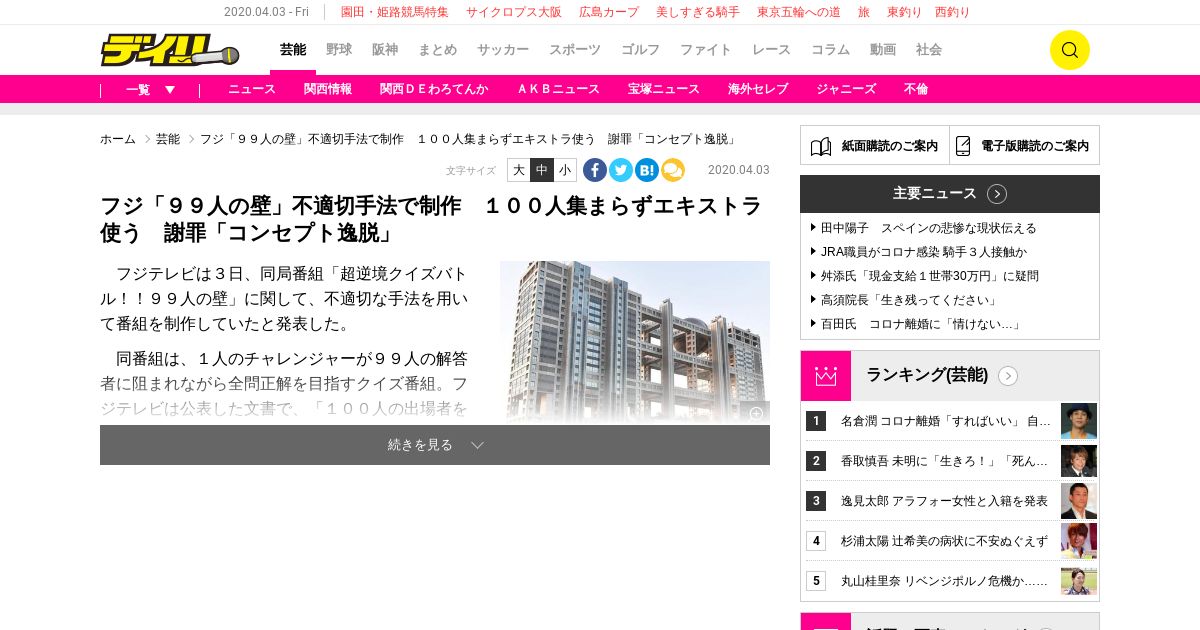Open the レース tab
This screenshot has height=630, width=1200.
point(771,50)
